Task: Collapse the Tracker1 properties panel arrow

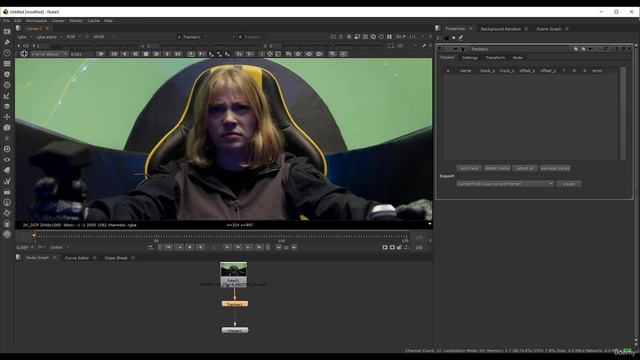Action: click(x=440, y=49)
